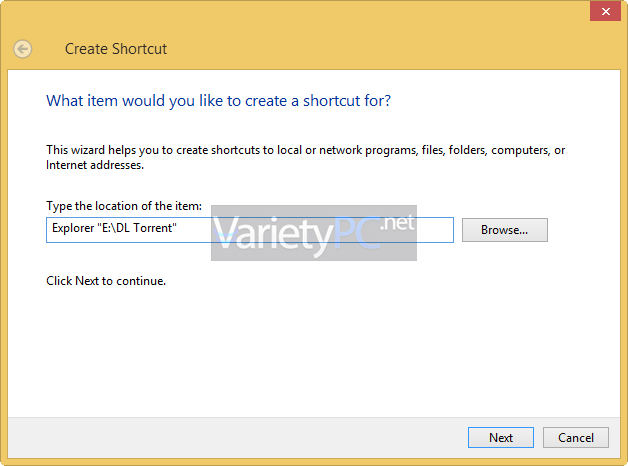
Task: Click the heading 'What item would you like to create a shortcut for?'
Action: (x=218, y=101)
